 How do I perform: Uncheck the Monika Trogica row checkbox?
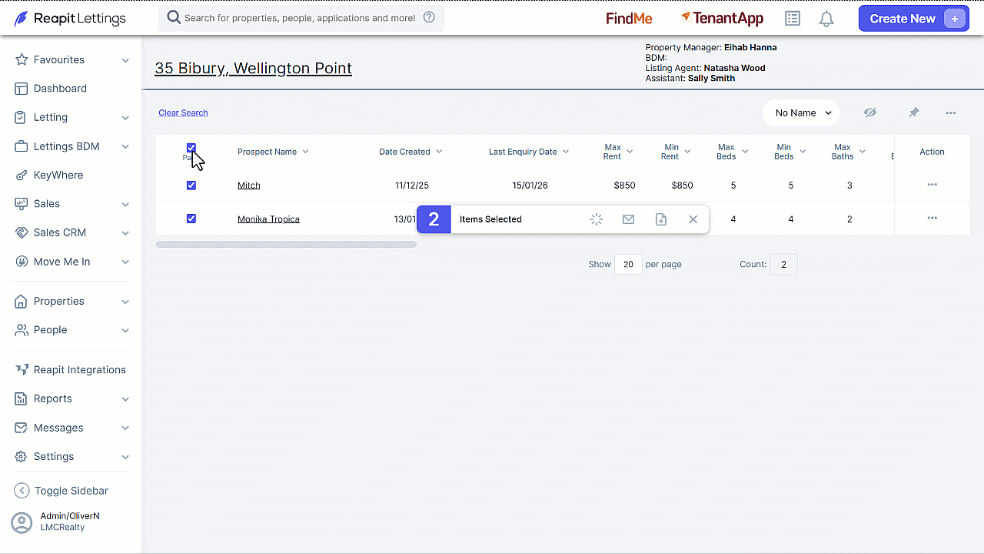[191, 218]
